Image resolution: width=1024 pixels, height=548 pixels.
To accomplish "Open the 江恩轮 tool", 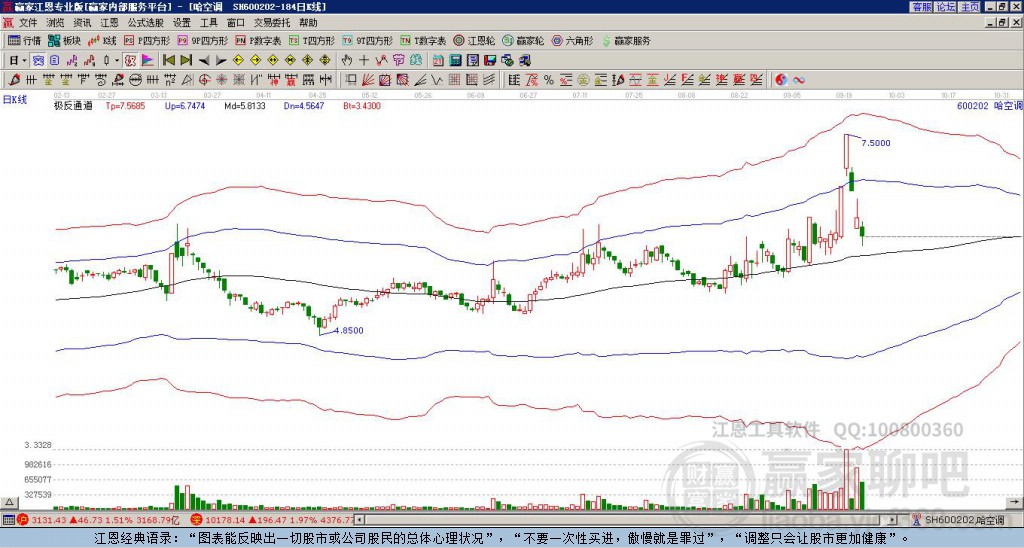I will pyautogui.click(x=474, y=40).
